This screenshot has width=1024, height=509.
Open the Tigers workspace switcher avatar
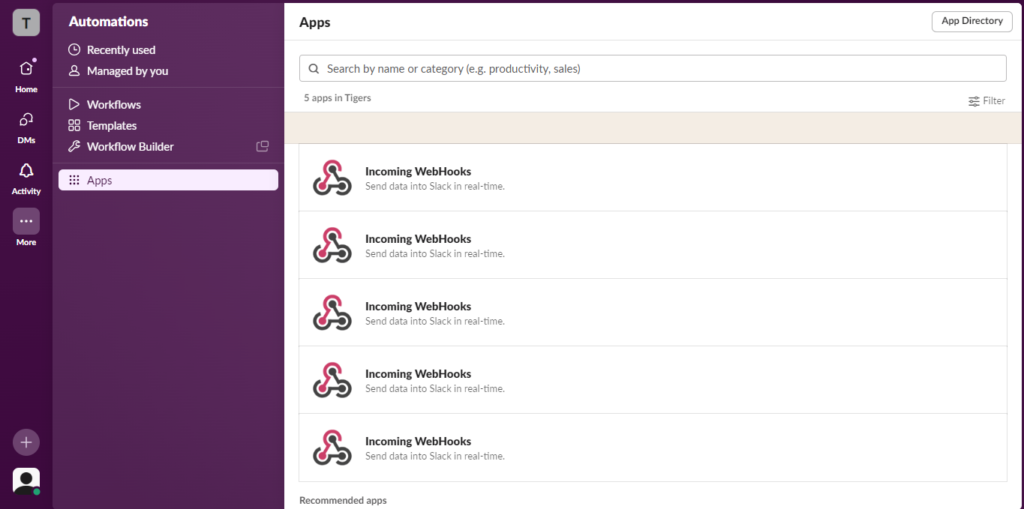point(26,23)
